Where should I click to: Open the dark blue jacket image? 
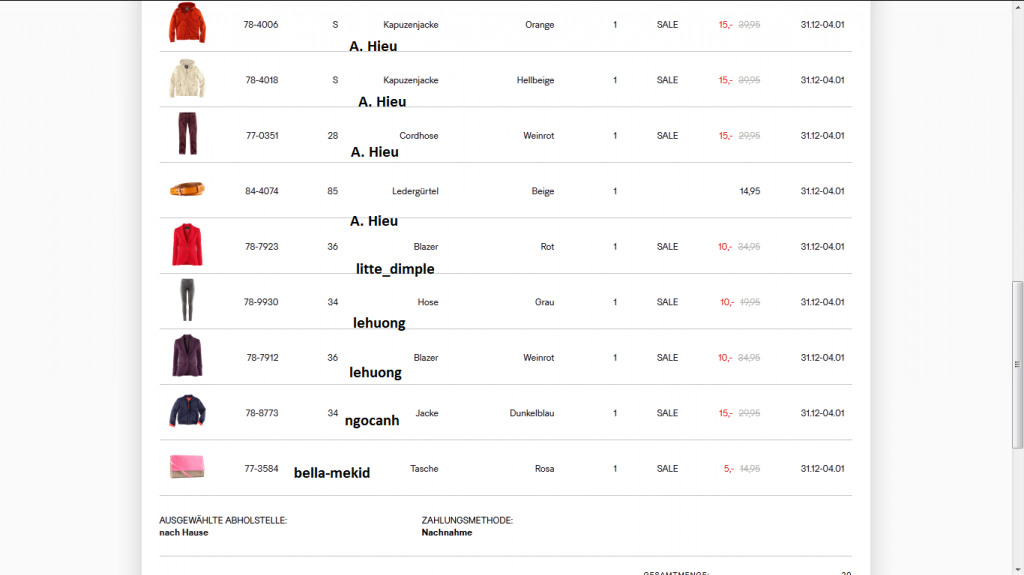pos(187,412)
